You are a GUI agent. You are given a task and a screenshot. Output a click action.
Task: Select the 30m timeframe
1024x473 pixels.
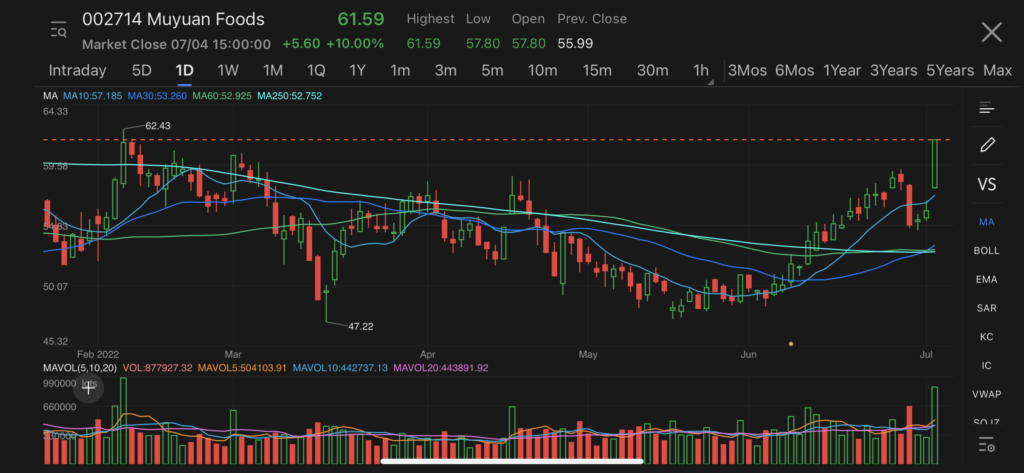(652, 71)
